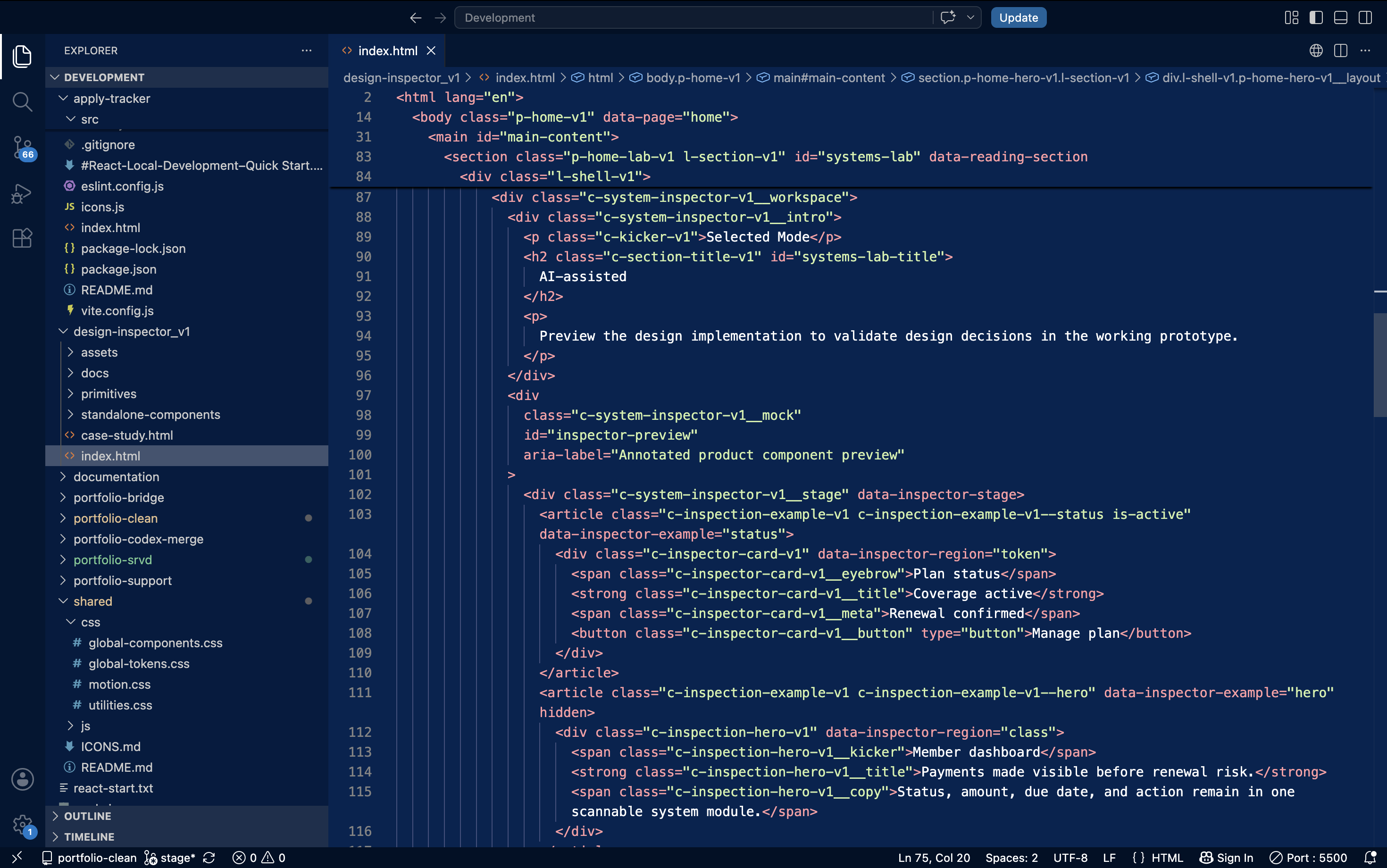Split the editor to the right
Viewport: 1387px width, 868px height.
(x=1340, y=50)
